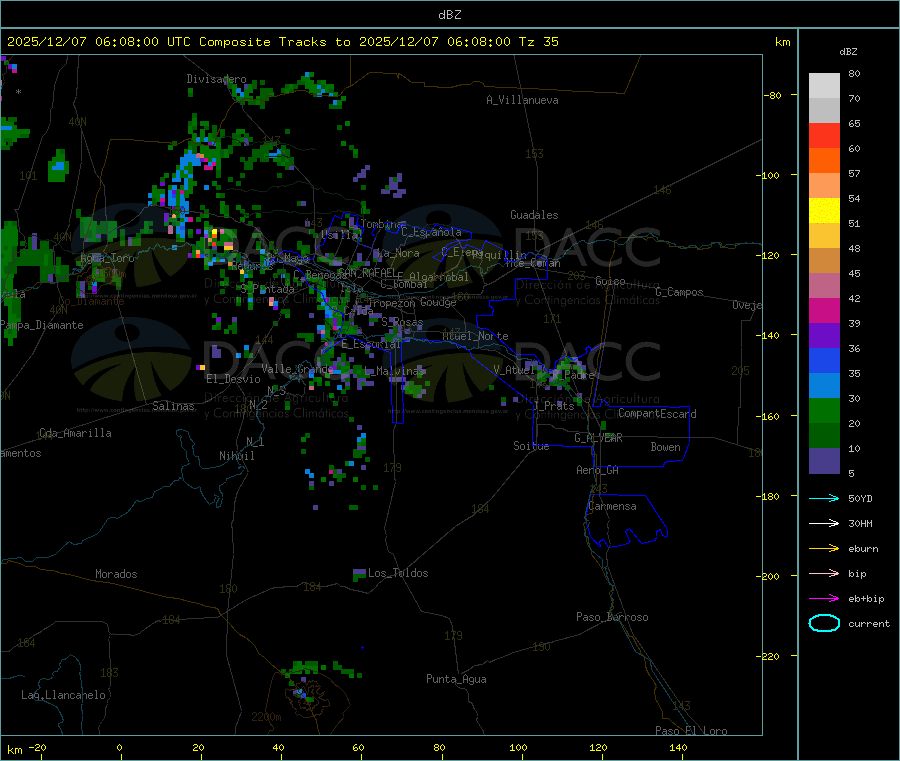Click the 'Valle_Grande' map label
The height and width of the screenshot is (761, 900).
pos(297,368)
